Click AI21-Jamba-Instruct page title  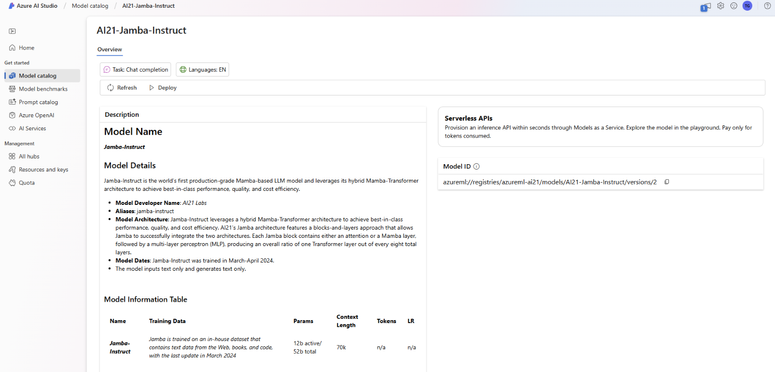(x=141, y=30)
